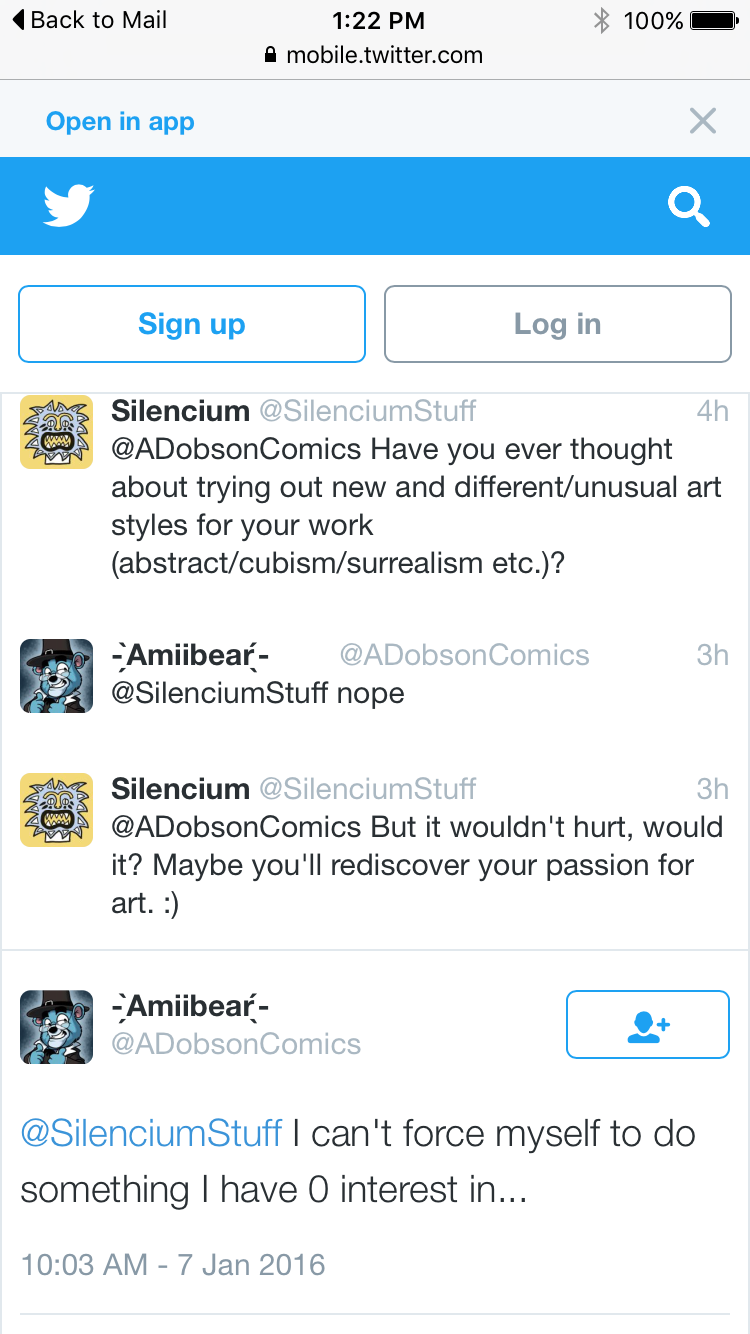Open the "nope" reply tweet

pyautogui.click(x=375, y=676)
